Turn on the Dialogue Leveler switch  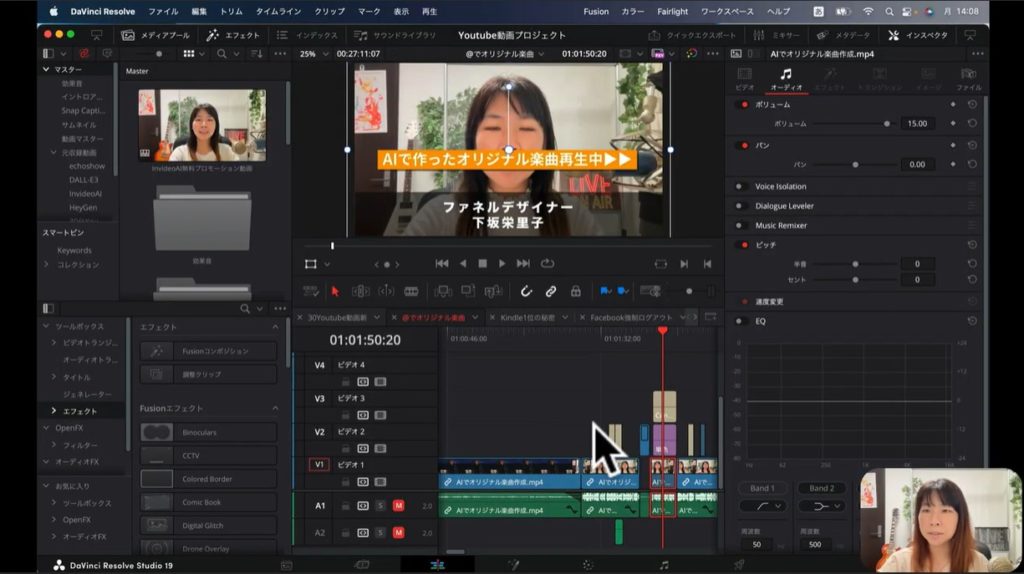click(741, 206)
